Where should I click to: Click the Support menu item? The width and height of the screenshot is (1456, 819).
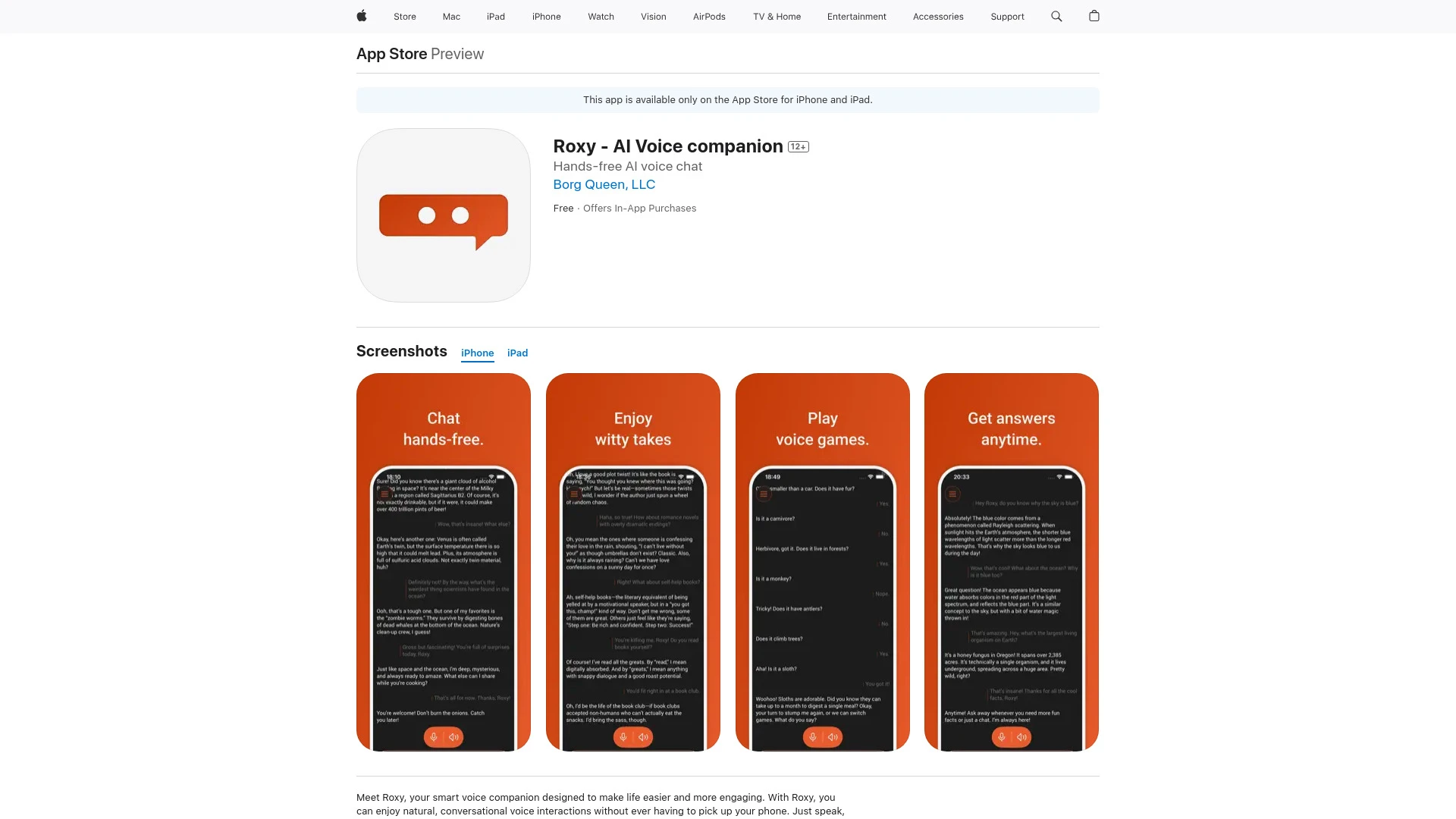[1007, 16]
